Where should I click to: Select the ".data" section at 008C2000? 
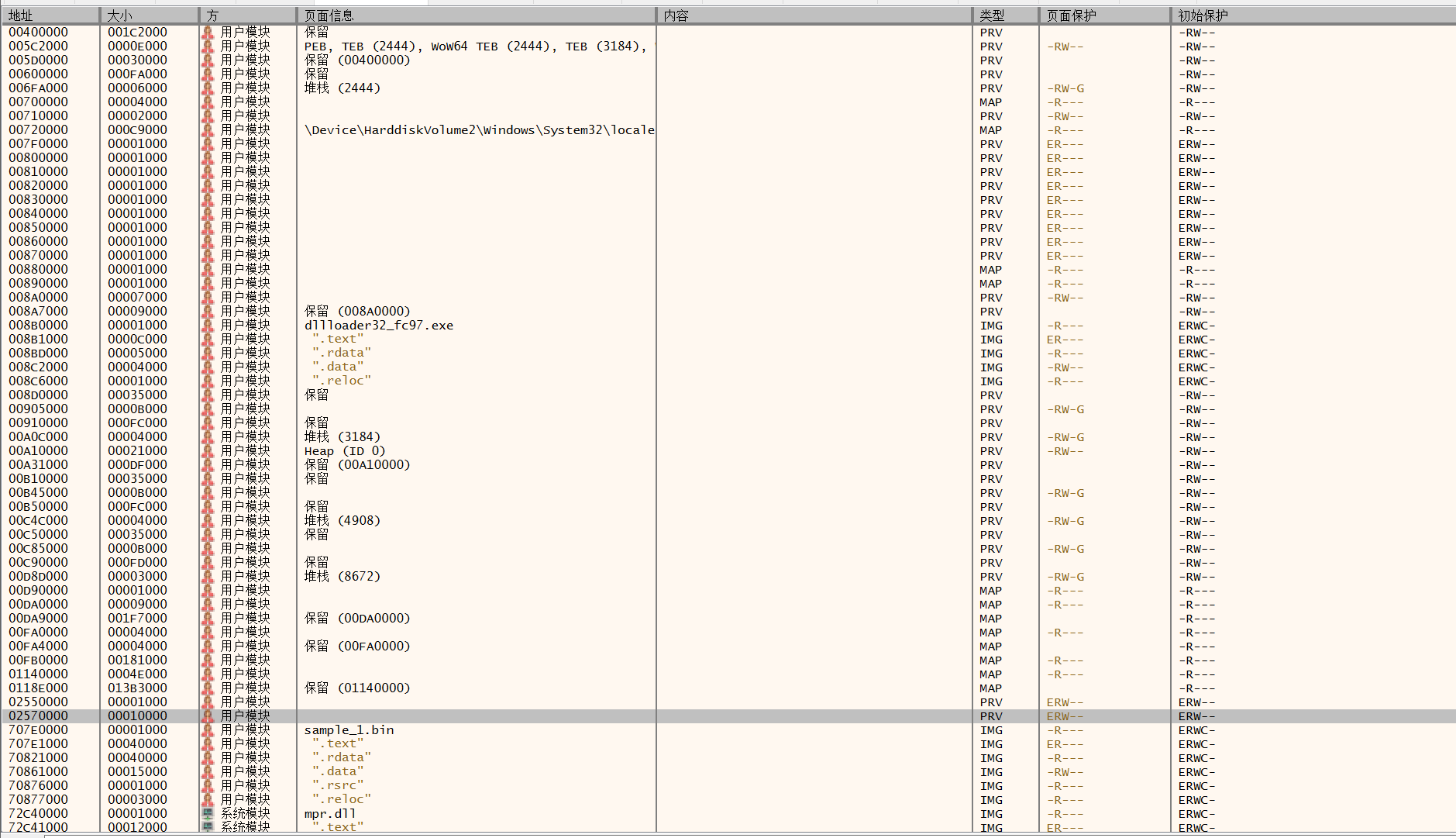(338, 367)
